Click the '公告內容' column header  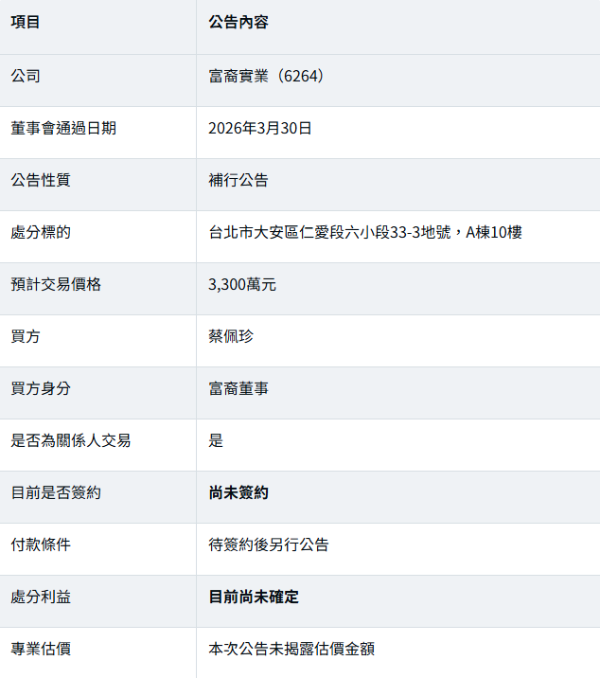tap(238, 22)
